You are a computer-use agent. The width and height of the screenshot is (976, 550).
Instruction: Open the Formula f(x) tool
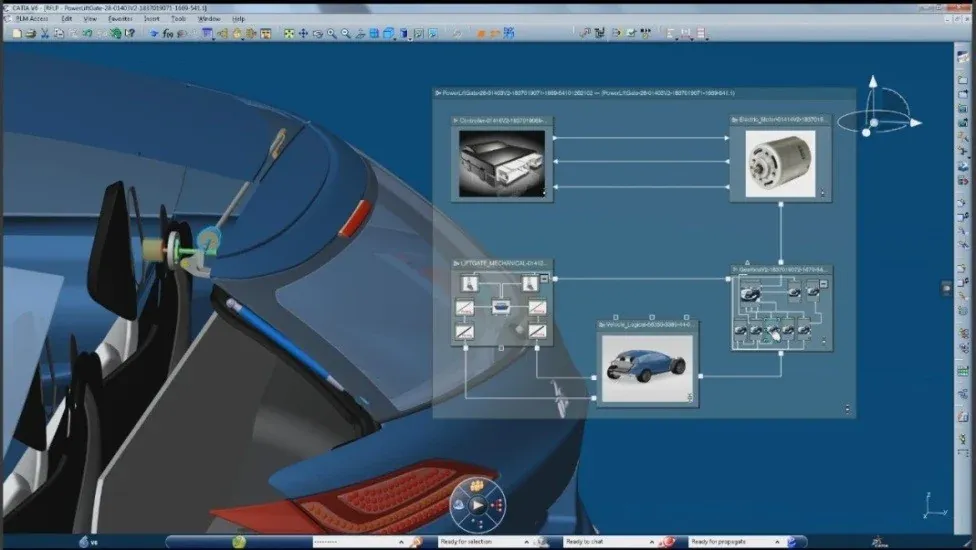pyautogui.click(x=168, y=33)
